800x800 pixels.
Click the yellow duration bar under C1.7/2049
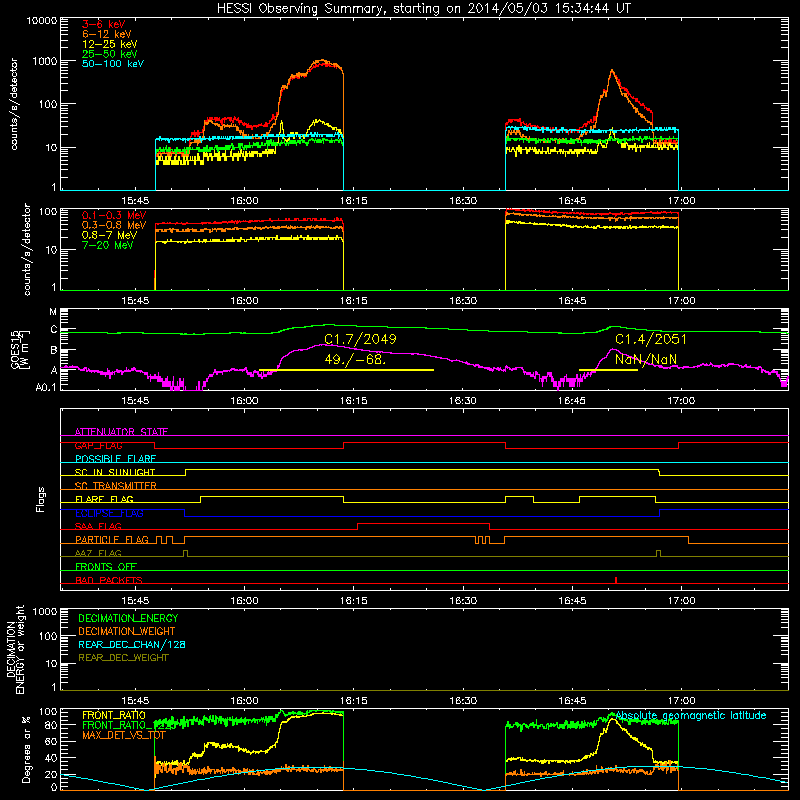point(346,370)
